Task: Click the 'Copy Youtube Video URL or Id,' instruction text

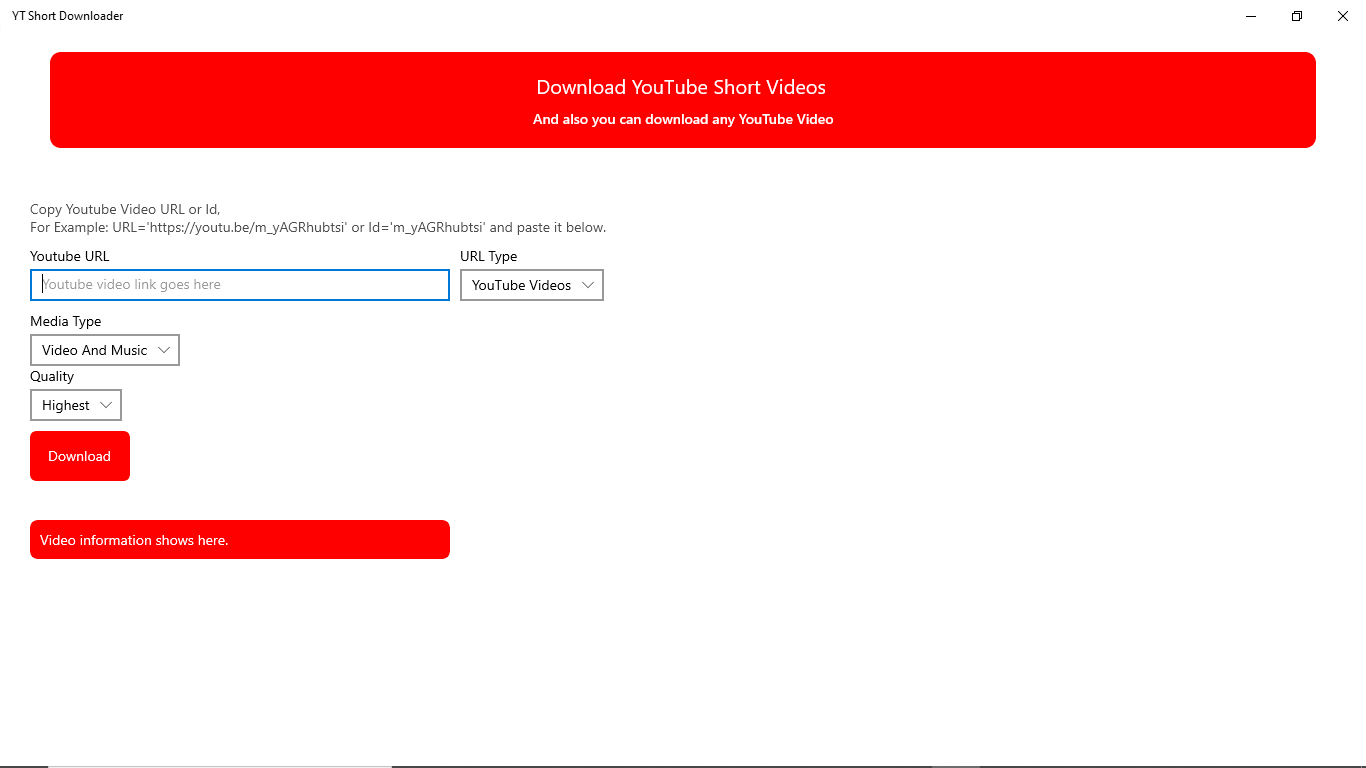Action: [125, 209]
